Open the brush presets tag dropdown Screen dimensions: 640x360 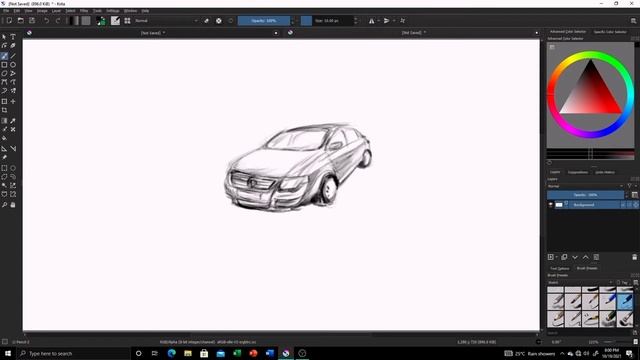pos(580,282)
